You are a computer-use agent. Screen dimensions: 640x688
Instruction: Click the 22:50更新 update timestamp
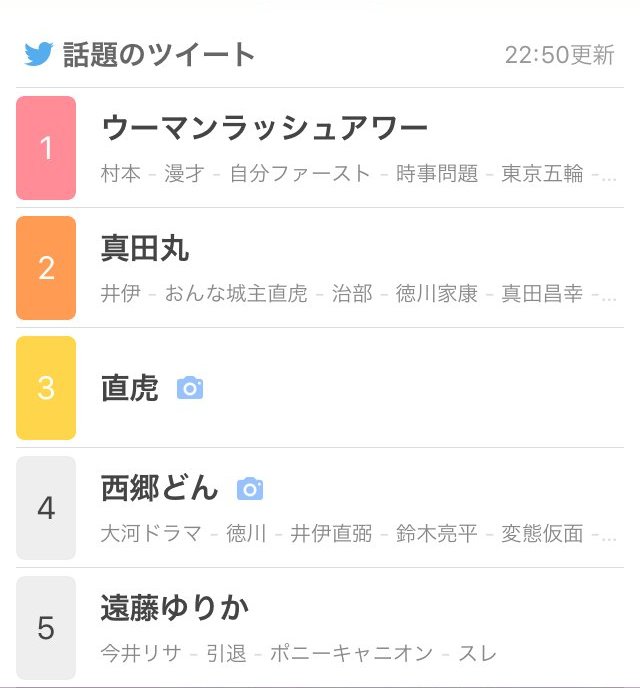[x=559, y=55]
